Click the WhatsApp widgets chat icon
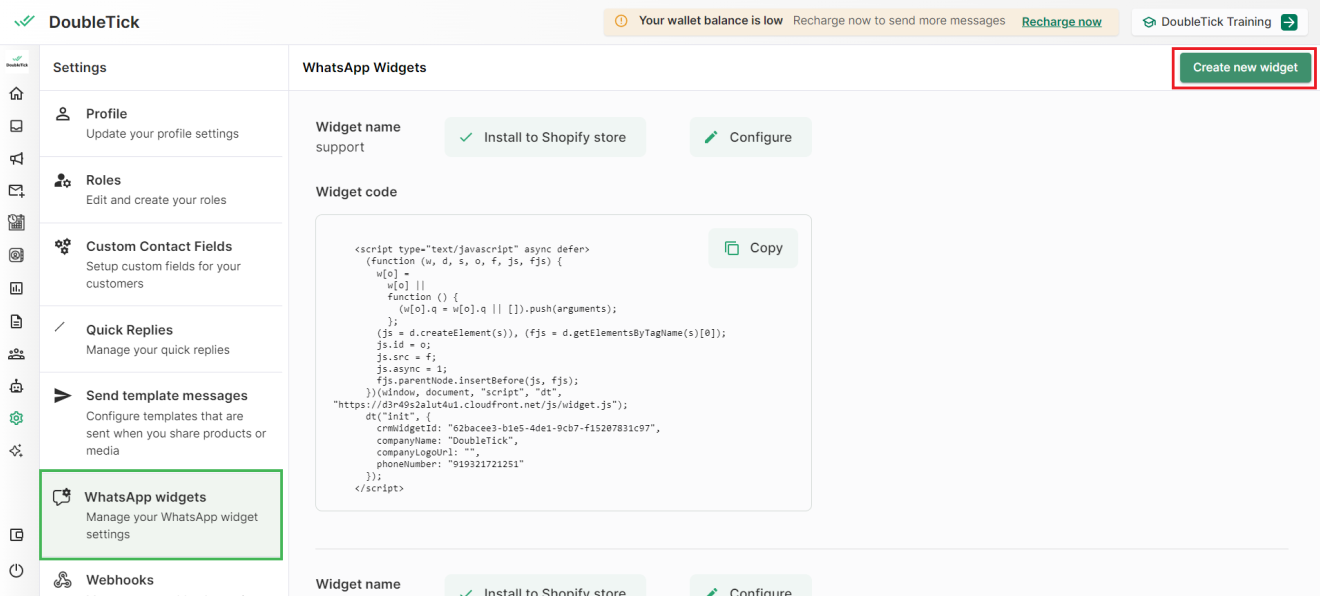This screenshot has height=596, width=1320. (62, 497)
